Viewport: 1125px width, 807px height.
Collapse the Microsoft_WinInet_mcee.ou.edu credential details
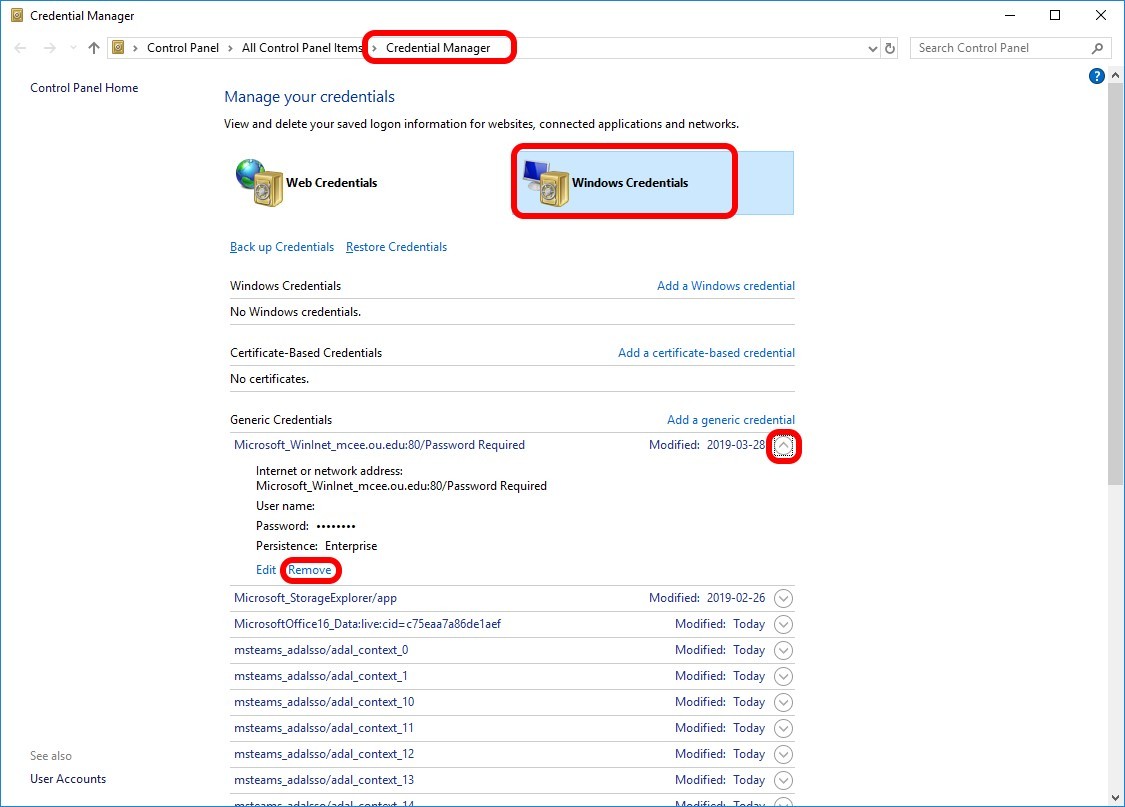(x=784, y=446)
